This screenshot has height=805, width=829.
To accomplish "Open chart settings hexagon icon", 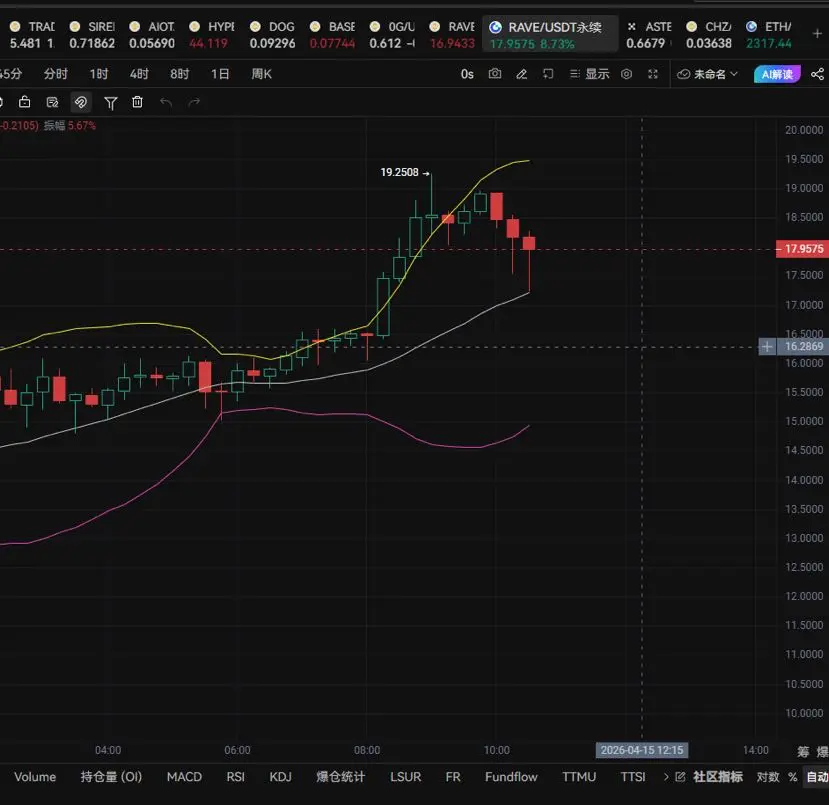I will click(627, 74).
